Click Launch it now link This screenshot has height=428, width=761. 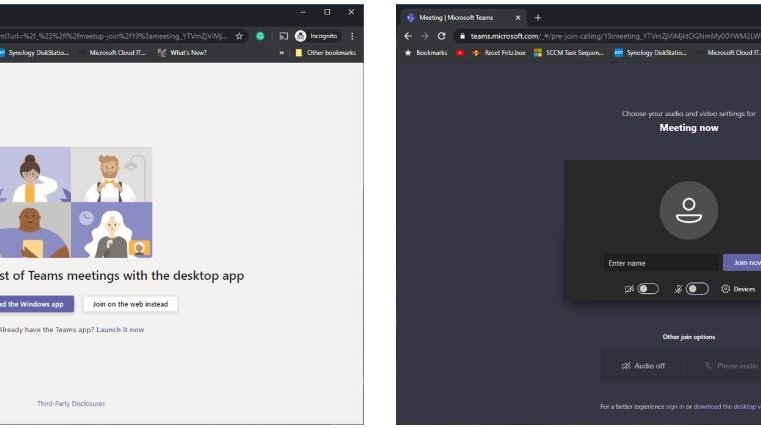point(120,329)
